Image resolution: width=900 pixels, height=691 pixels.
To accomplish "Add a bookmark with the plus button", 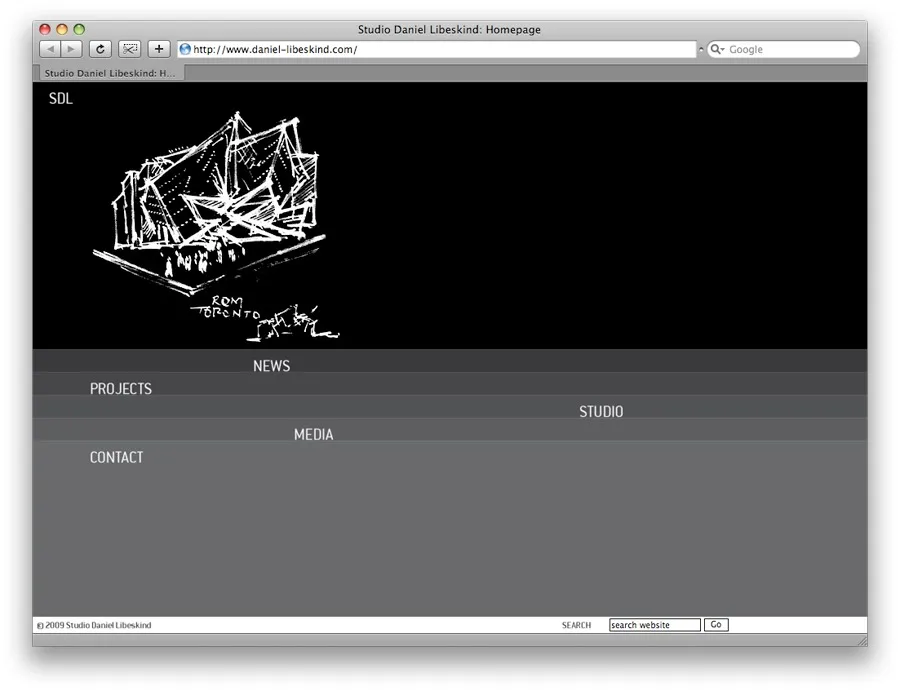I will pyautogui.click(x=159, y=49).
